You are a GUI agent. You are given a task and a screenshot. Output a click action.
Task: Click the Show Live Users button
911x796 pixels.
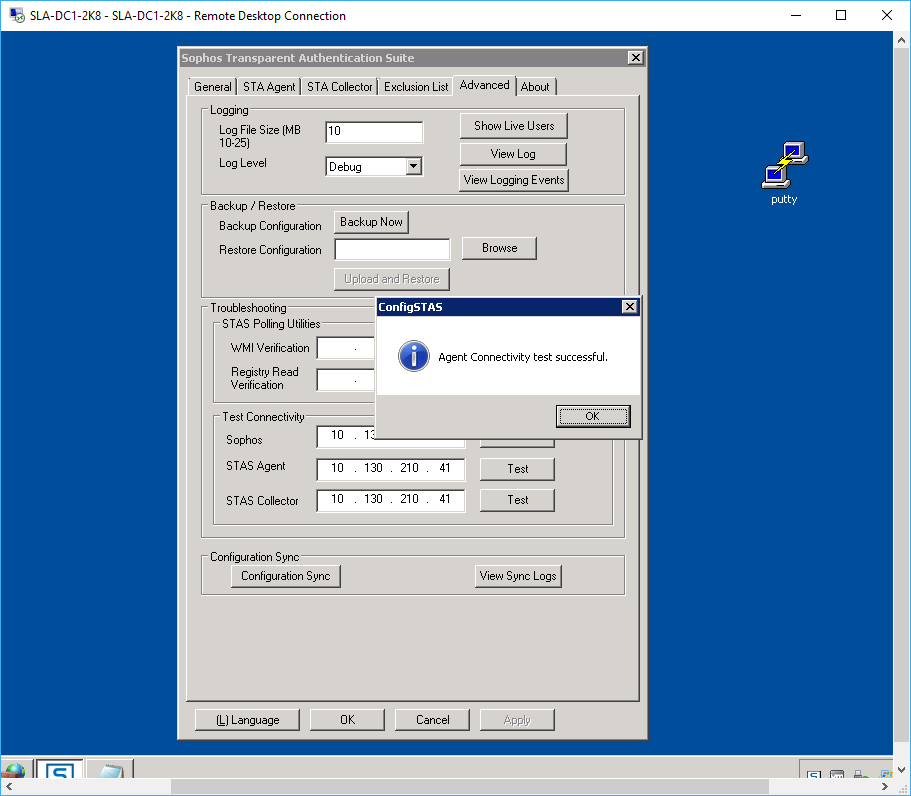tap(514, 126)
